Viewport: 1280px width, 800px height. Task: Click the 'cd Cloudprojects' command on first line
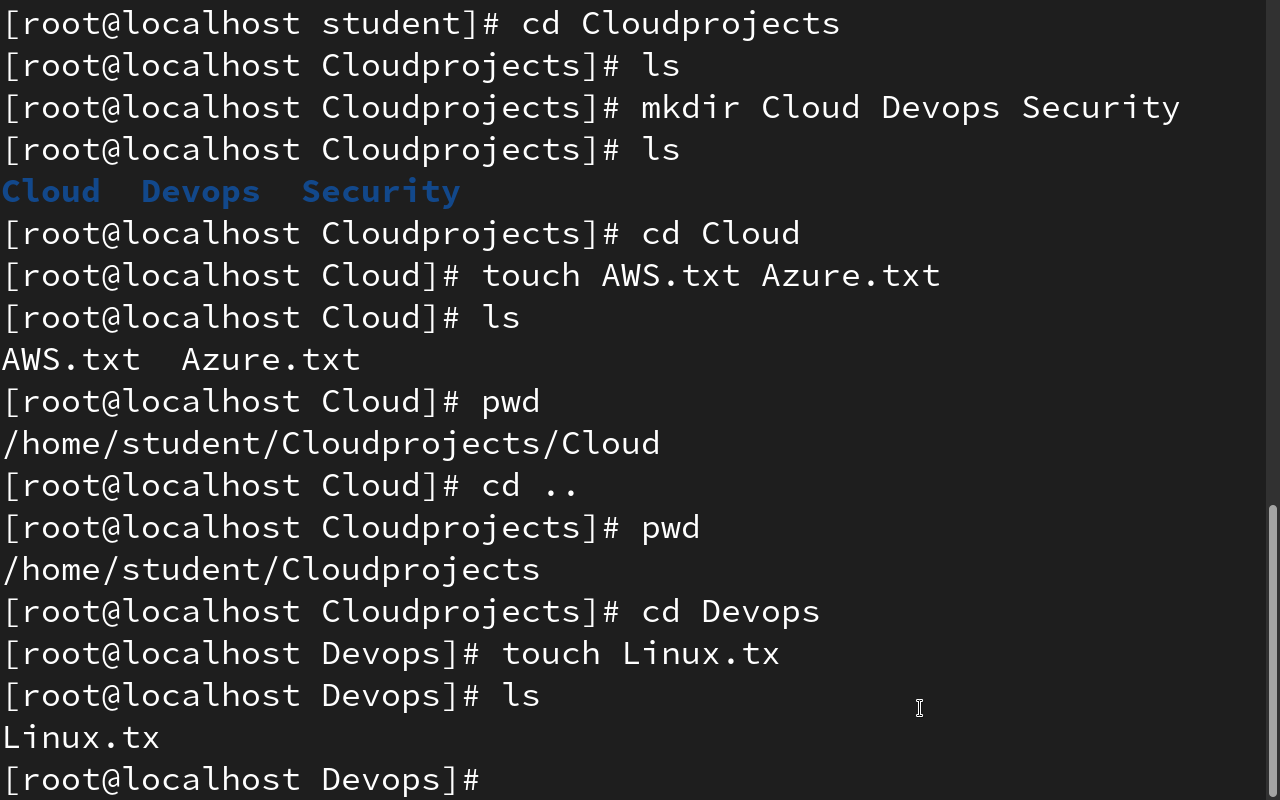681,23
